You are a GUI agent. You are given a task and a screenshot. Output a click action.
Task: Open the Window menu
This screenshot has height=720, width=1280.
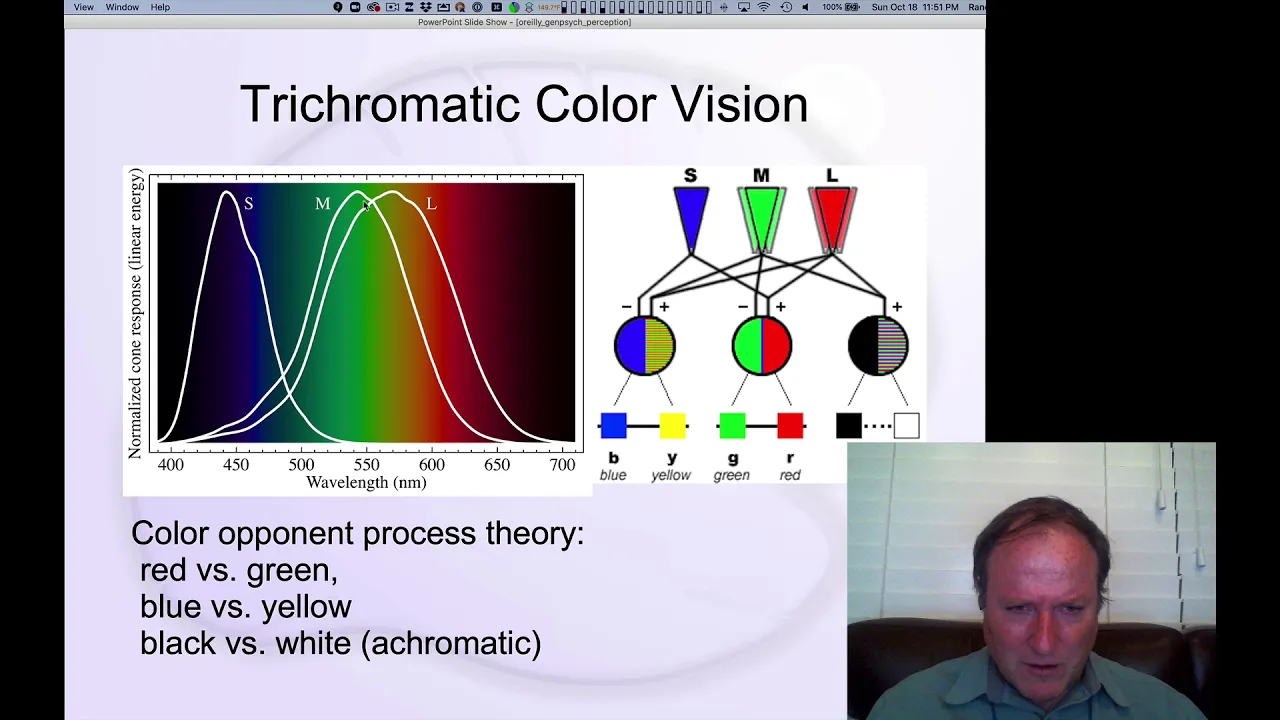(x=122, y=7)
